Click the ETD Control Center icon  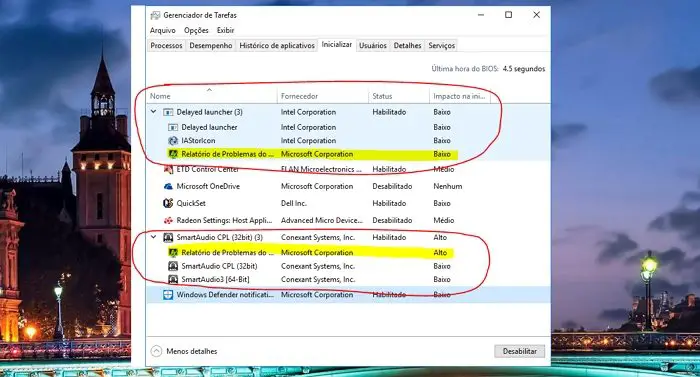pos(168,169)
